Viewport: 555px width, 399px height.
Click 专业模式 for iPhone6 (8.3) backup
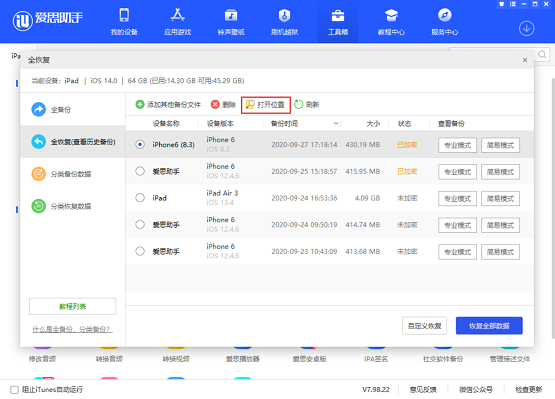457,145
